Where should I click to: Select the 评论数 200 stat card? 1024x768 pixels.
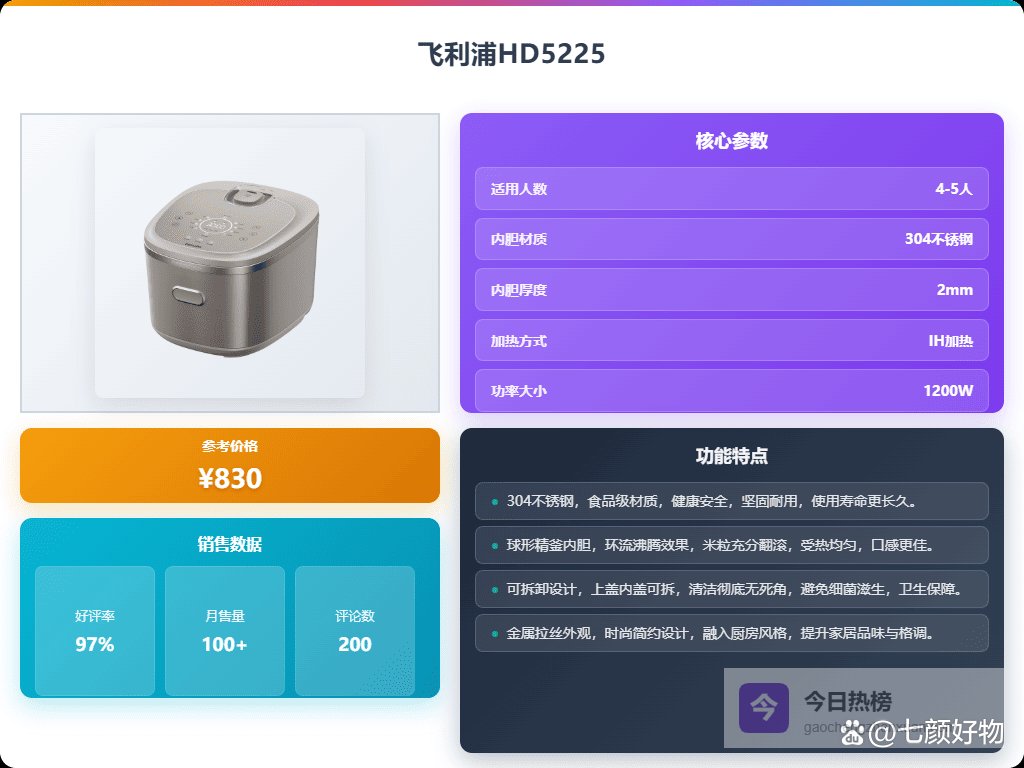pos(355,631)
